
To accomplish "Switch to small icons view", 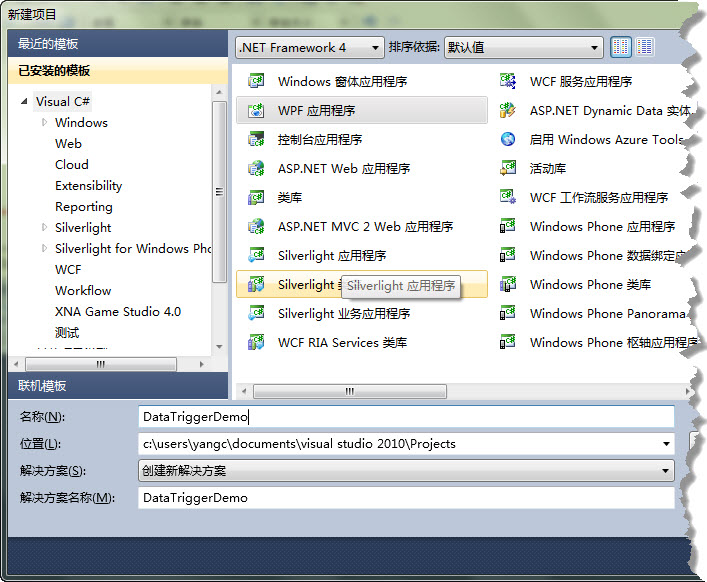I will (x=620, y=47).
